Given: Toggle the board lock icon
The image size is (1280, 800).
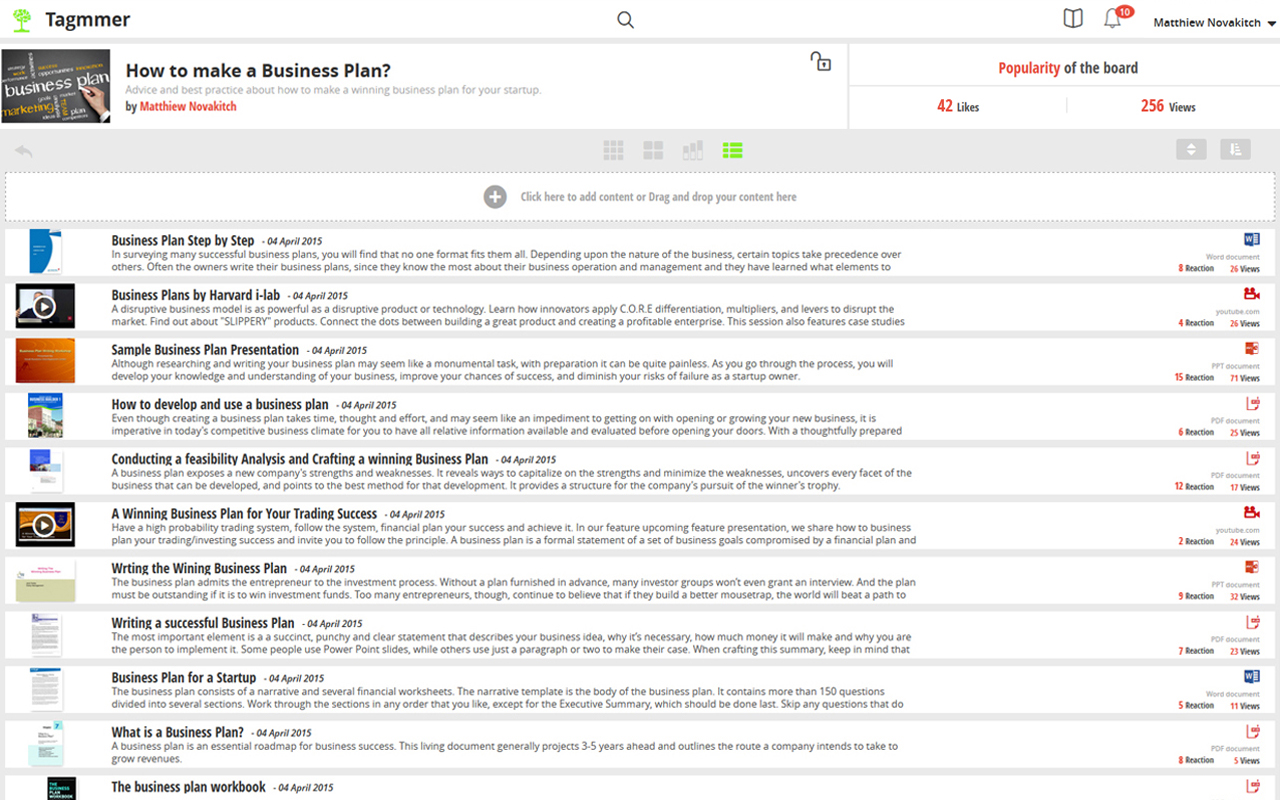Looking at the screenshot, I should tap(821, 61).
